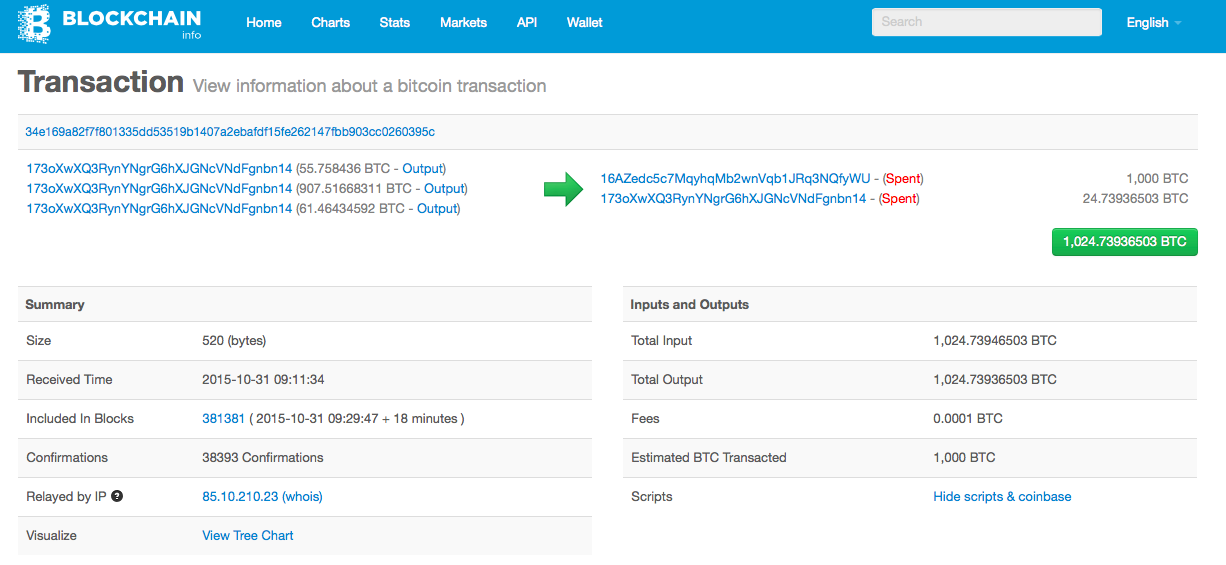Go to the Stats page

click(x=395, y=23)
